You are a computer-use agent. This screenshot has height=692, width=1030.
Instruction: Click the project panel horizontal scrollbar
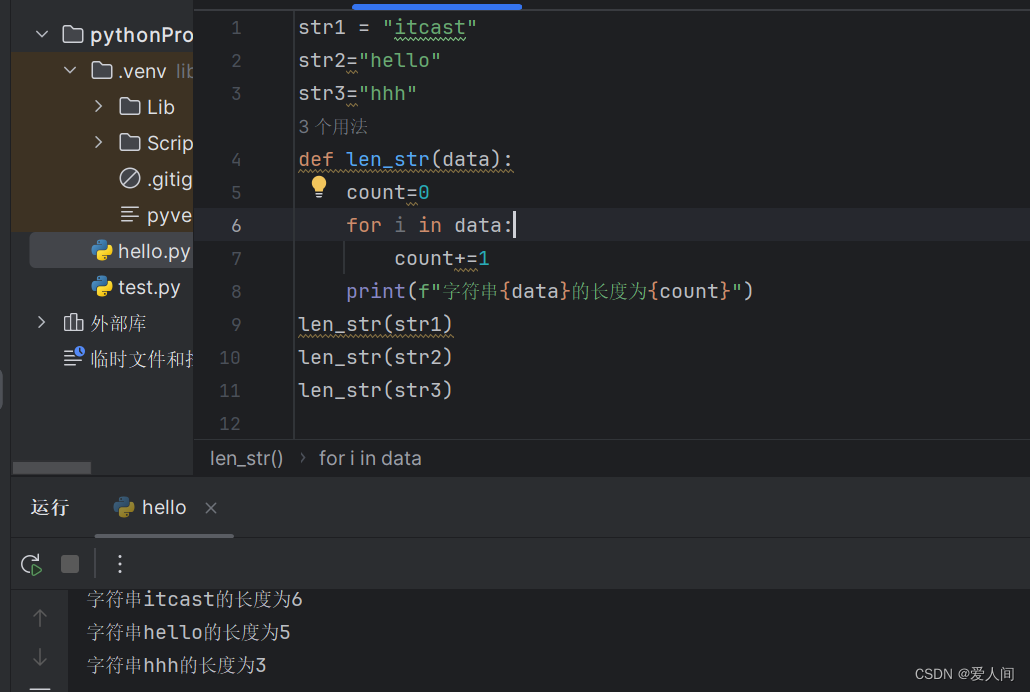[52, 468]
